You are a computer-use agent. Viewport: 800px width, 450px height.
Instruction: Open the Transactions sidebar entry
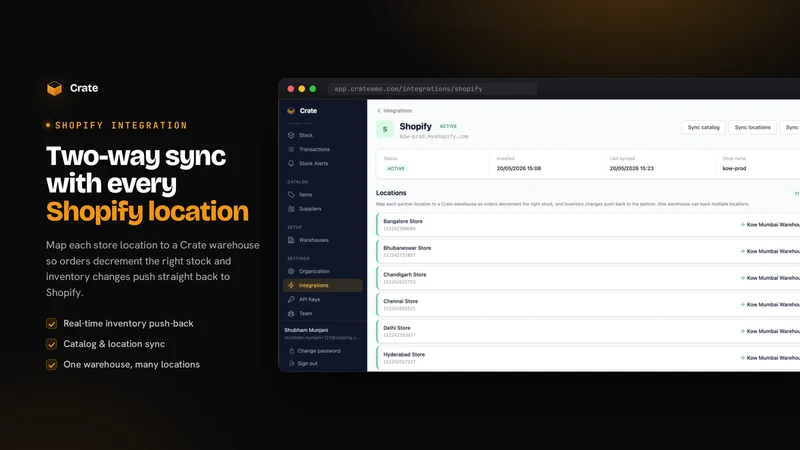314,149
